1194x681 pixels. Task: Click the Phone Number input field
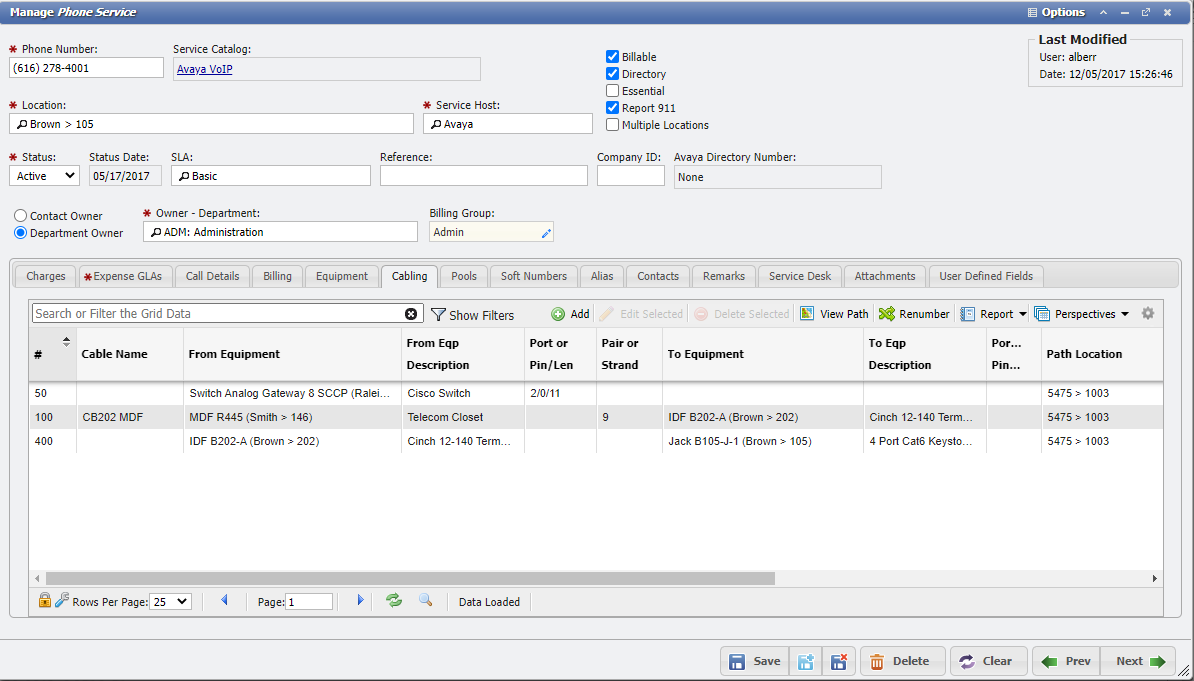86,68
